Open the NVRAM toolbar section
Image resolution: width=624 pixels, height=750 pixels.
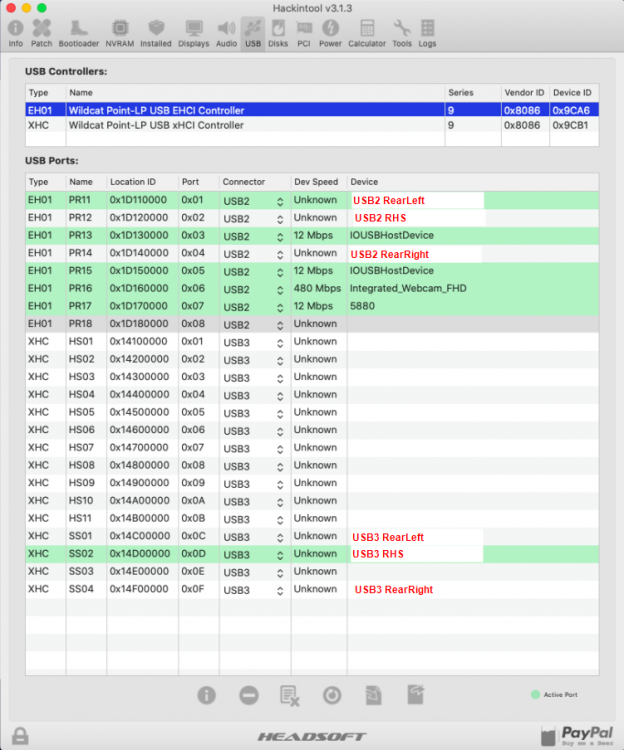(120, 33)
